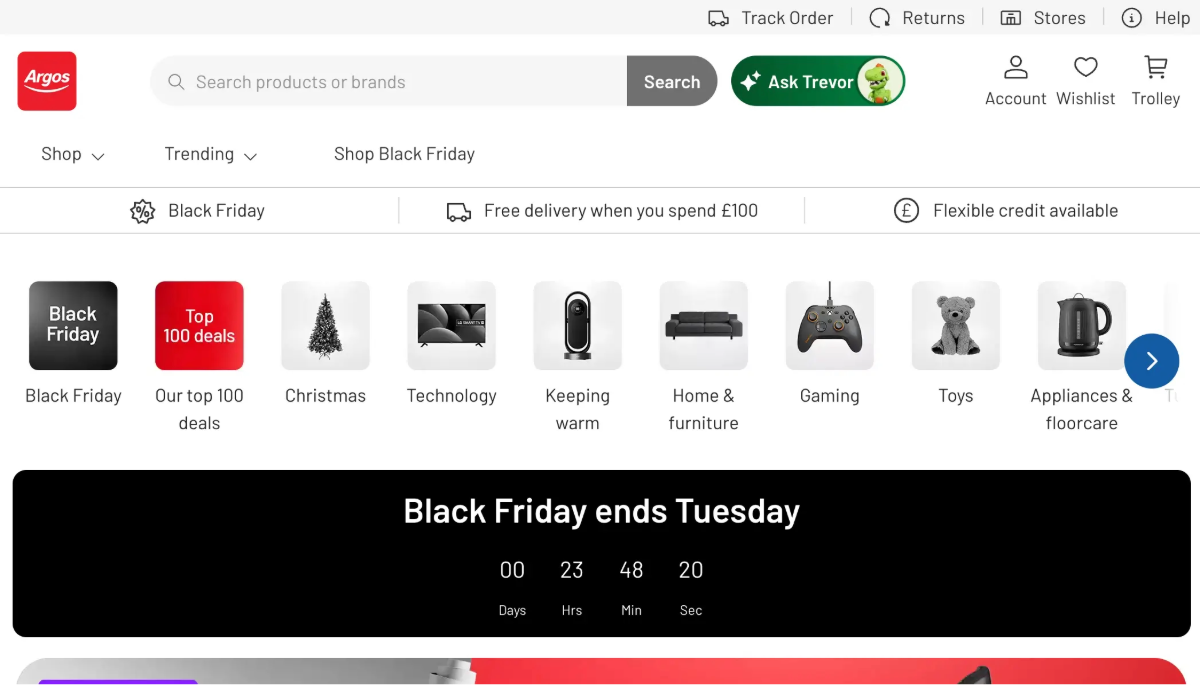Open the Wishlist heart icon

coord(1085,68)
